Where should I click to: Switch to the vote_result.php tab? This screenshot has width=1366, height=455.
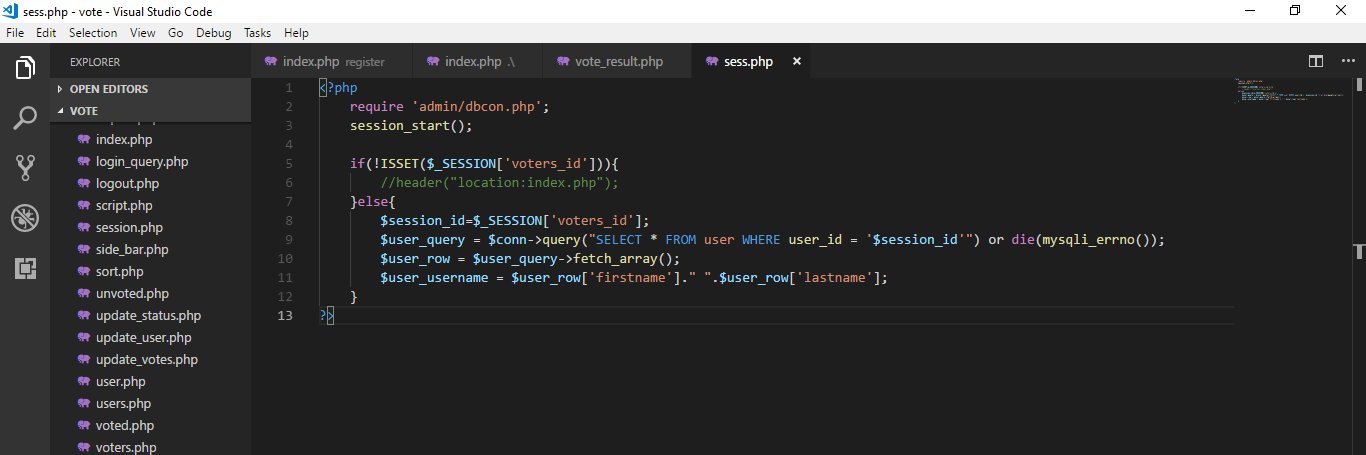[x=617, y=62]
